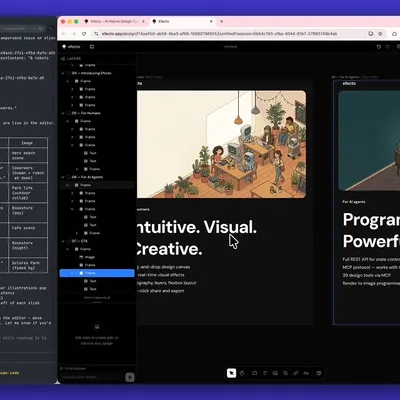Click the 'Full REST API' bullet text
Screen dimensions: 400x400
point(371,259)
